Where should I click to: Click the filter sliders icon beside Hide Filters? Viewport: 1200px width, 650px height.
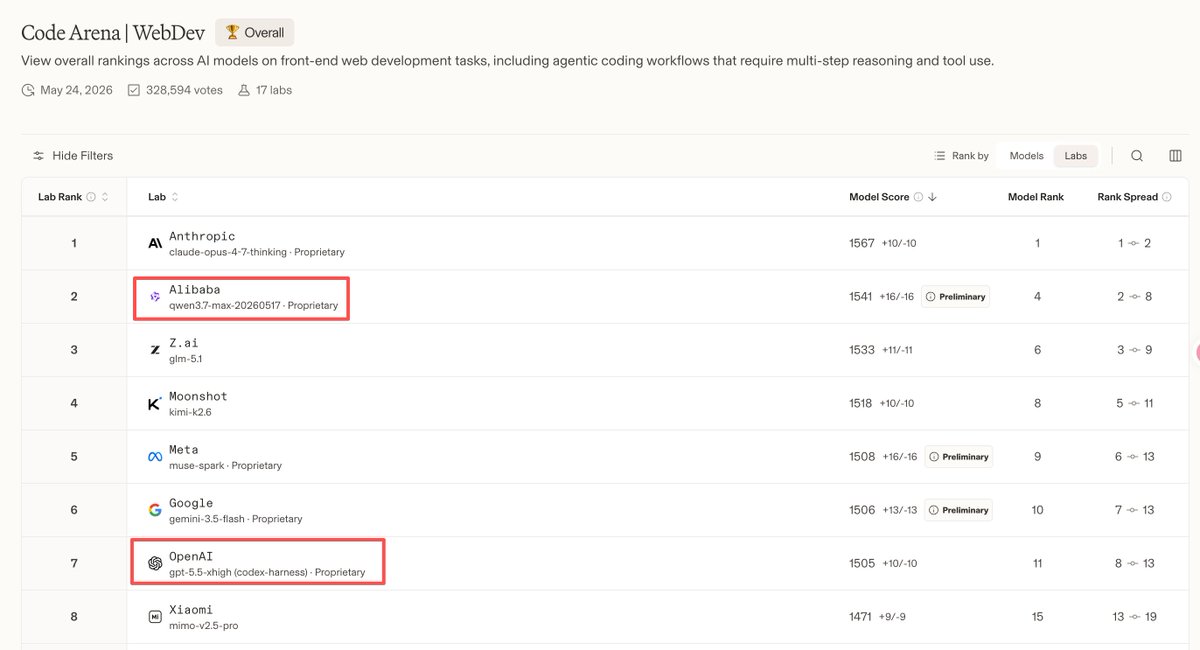click(38, 156)
